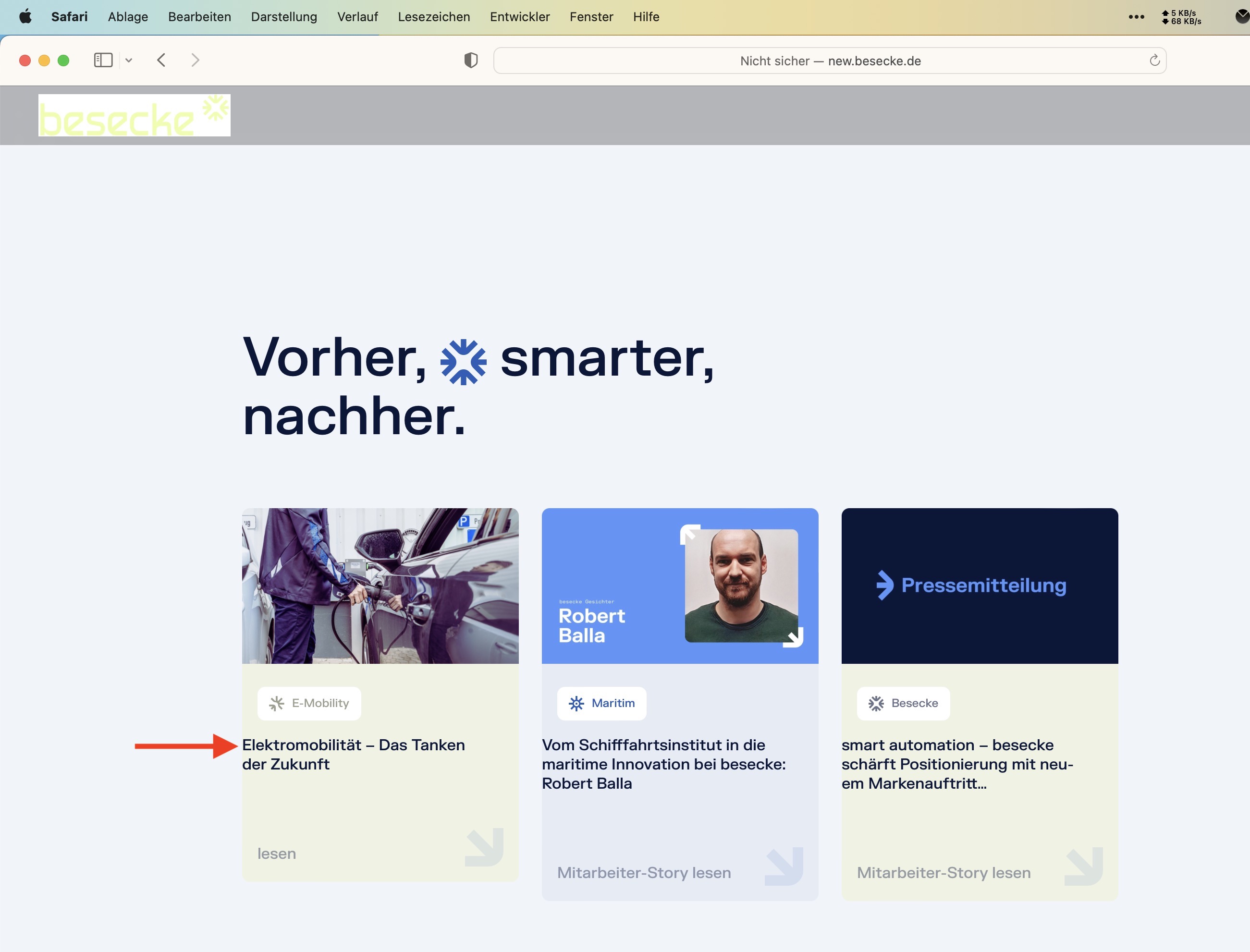Viewport: 1250px width, 952px height.
Task: Select the Maritim category tag
Action: pos(601,703)
